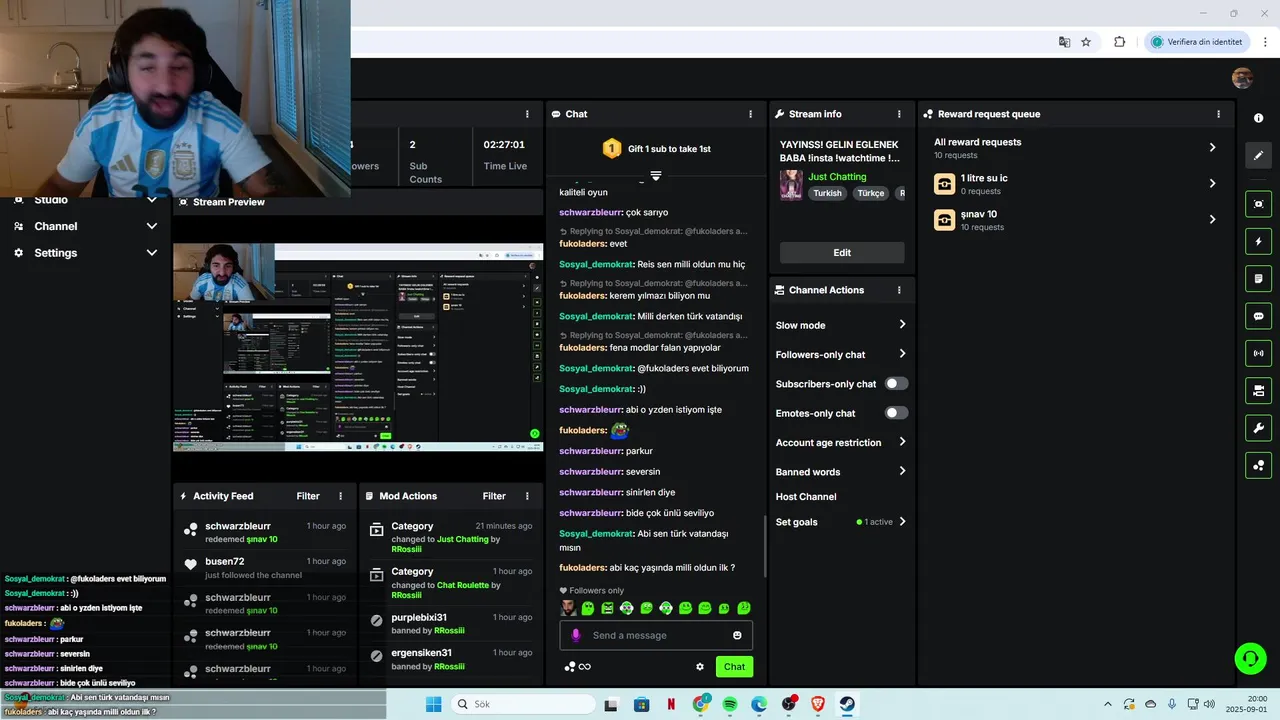Open the Just Chatting category link

[x=837, y=177]
